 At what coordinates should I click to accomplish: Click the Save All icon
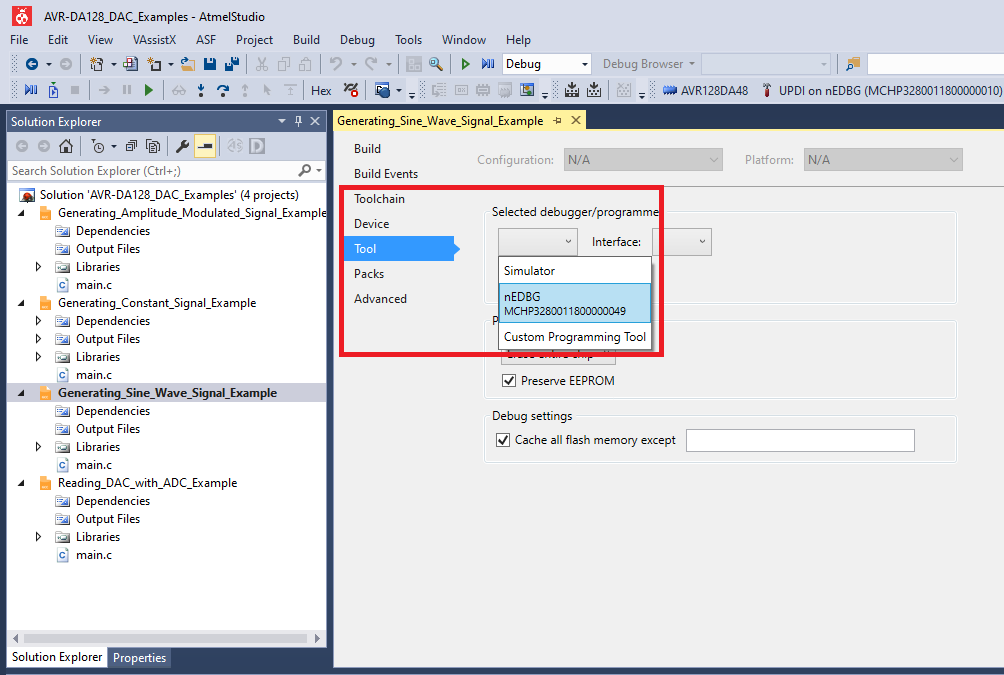(x=232, y=64)
